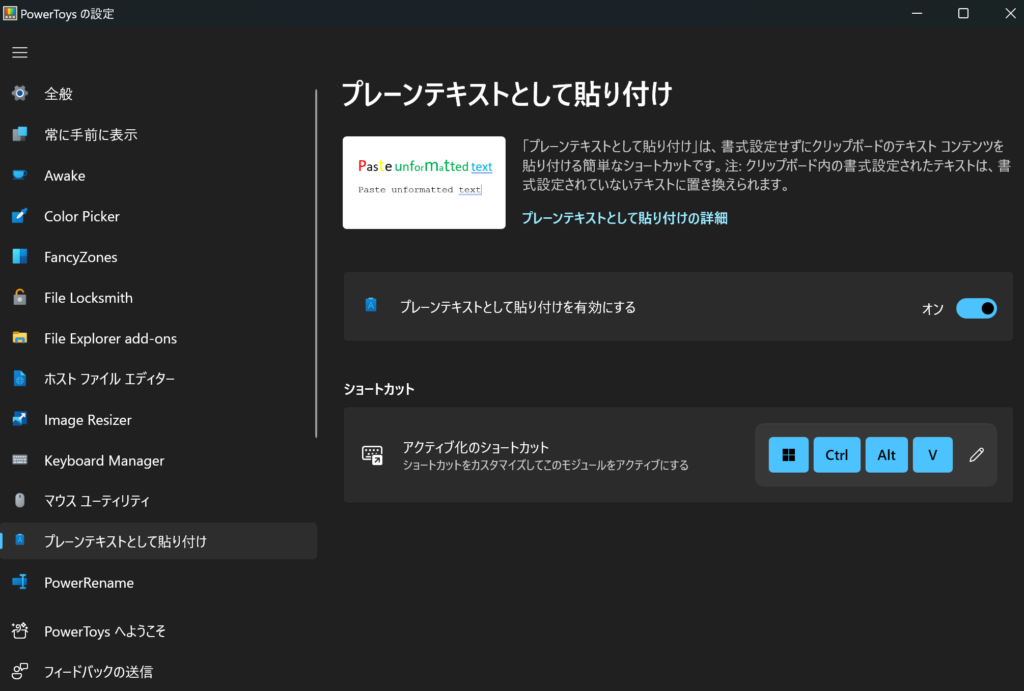The width and height of the screenshot is (1024, 691).
Task: Click the PowerToys へようこそ welcome icon
Action: (x=20, y=631)
